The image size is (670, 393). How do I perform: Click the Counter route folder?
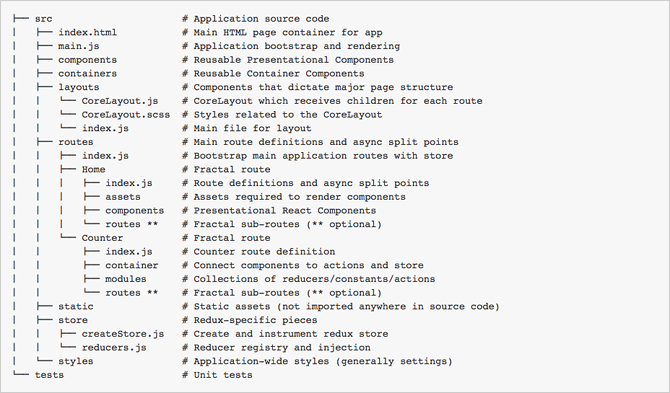click(x=102, y=238)
